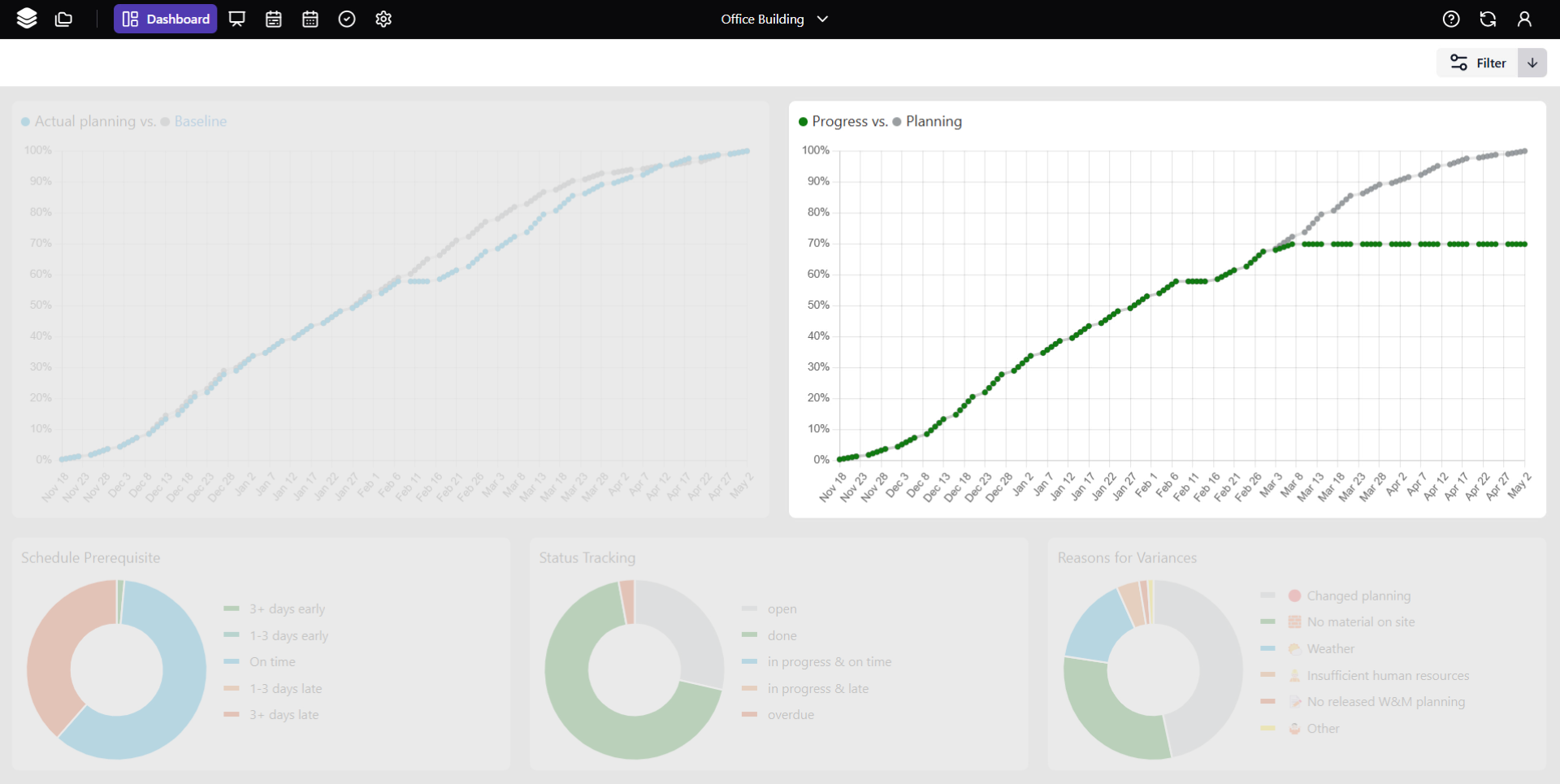Open the projects folder icon
The height and width of the screenshot is (784, 1560).
tap(63, 19)
